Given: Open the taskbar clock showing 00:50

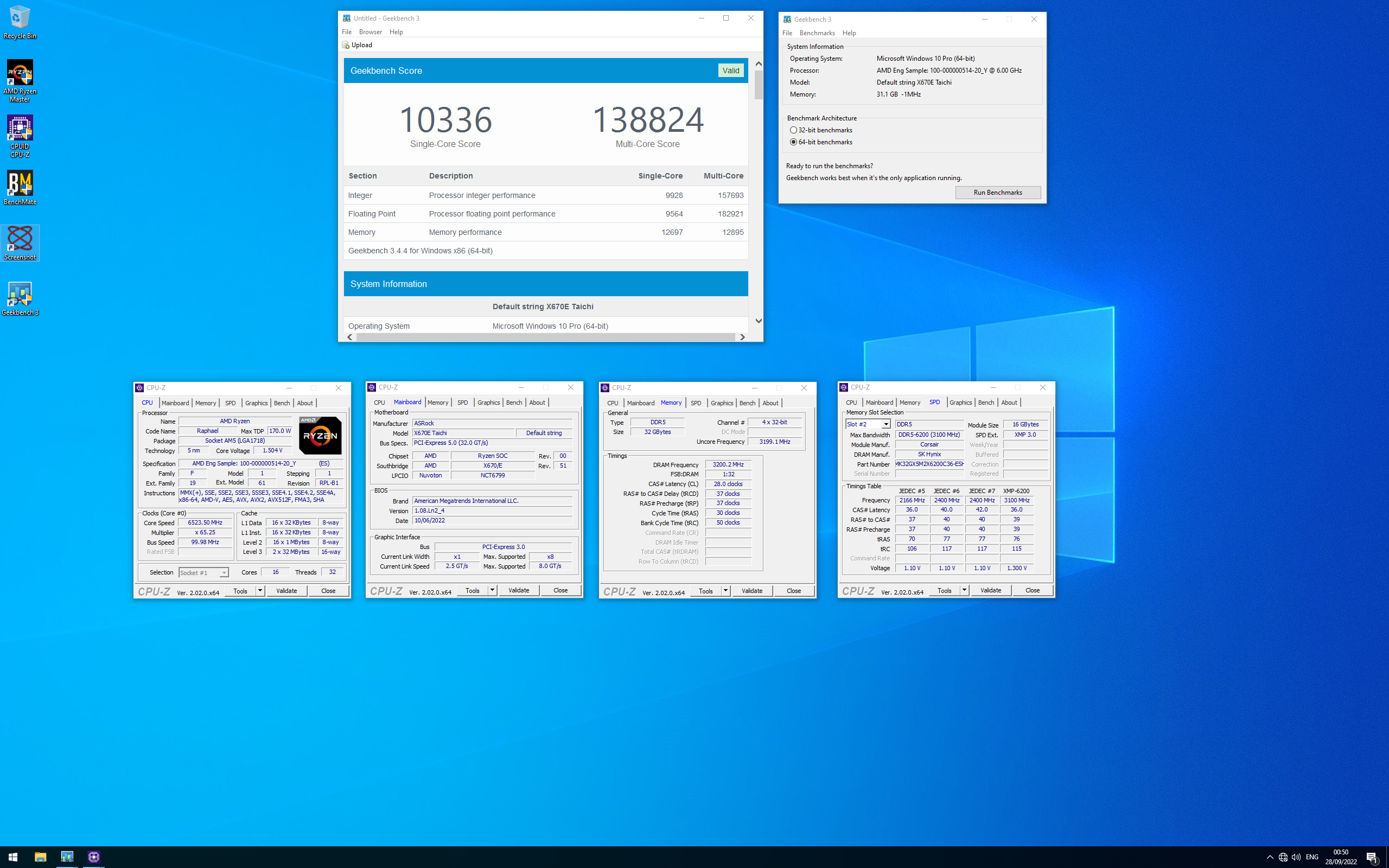Looking at the screenshot, I should coord(1341,857).
